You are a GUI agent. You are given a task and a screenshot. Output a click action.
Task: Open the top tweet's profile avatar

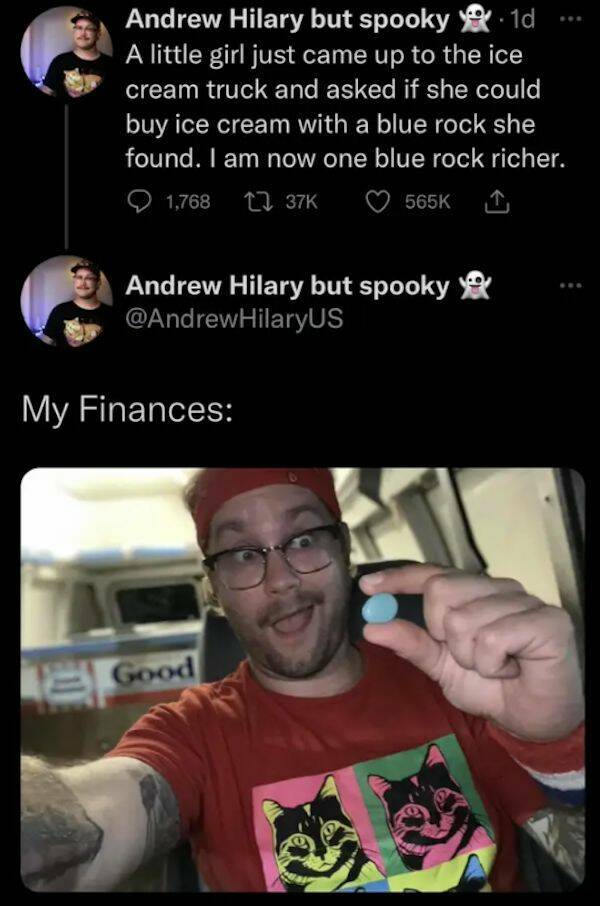(66, 51)
